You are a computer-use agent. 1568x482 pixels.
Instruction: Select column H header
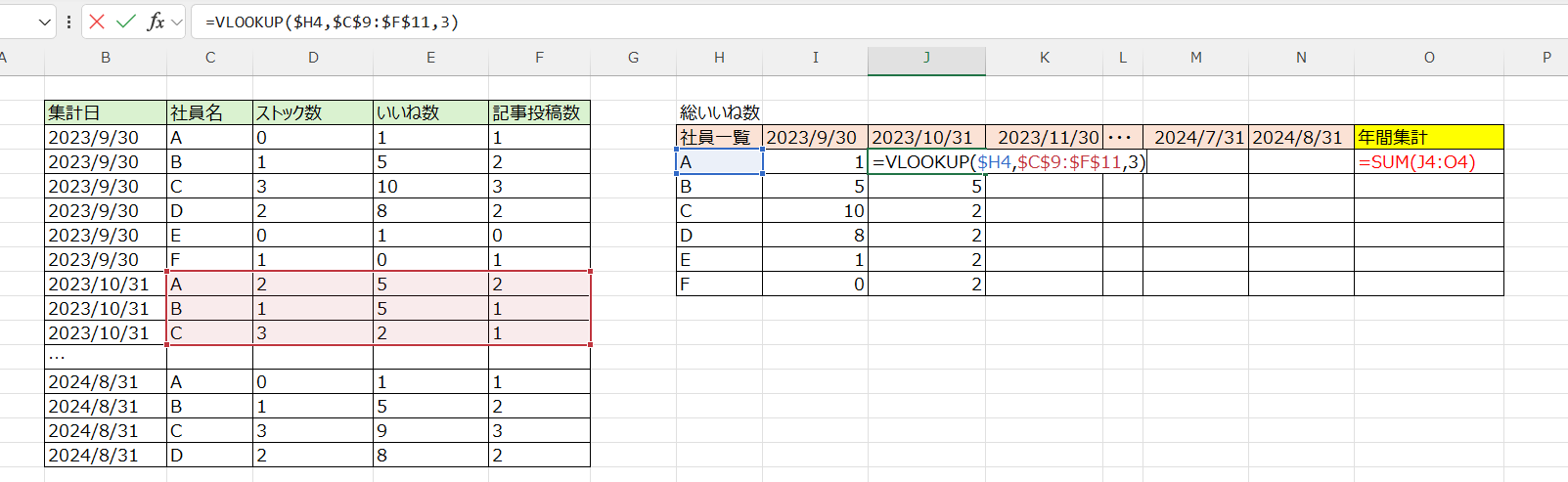[x=719, y=58]
